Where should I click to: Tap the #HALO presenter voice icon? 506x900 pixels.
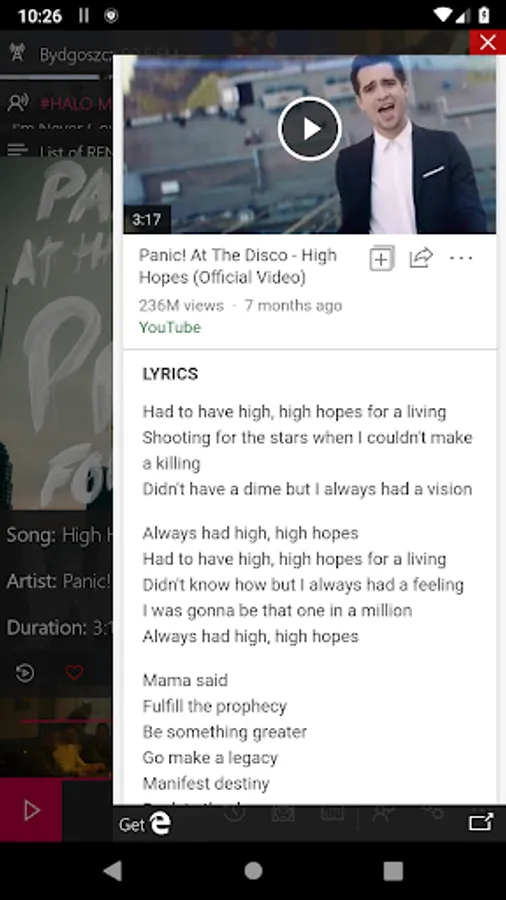pos(18,103)
